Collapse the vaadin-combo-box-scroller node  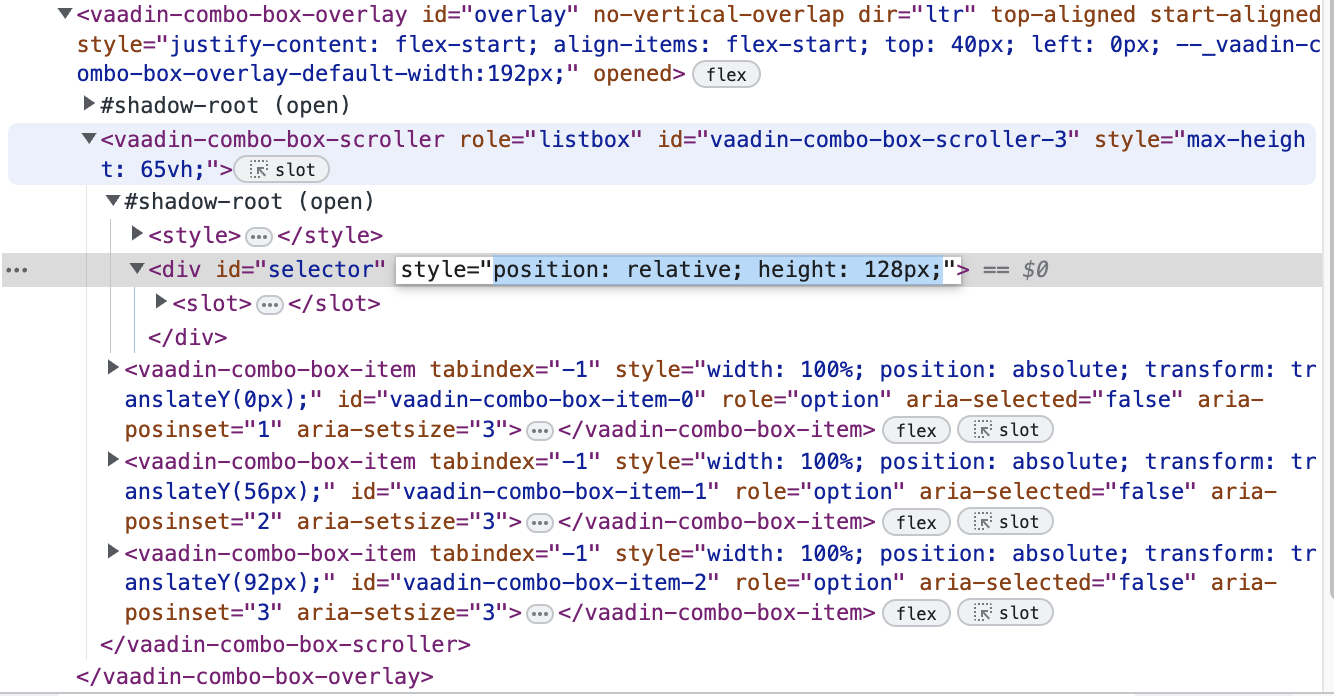(x=90, y=139)
